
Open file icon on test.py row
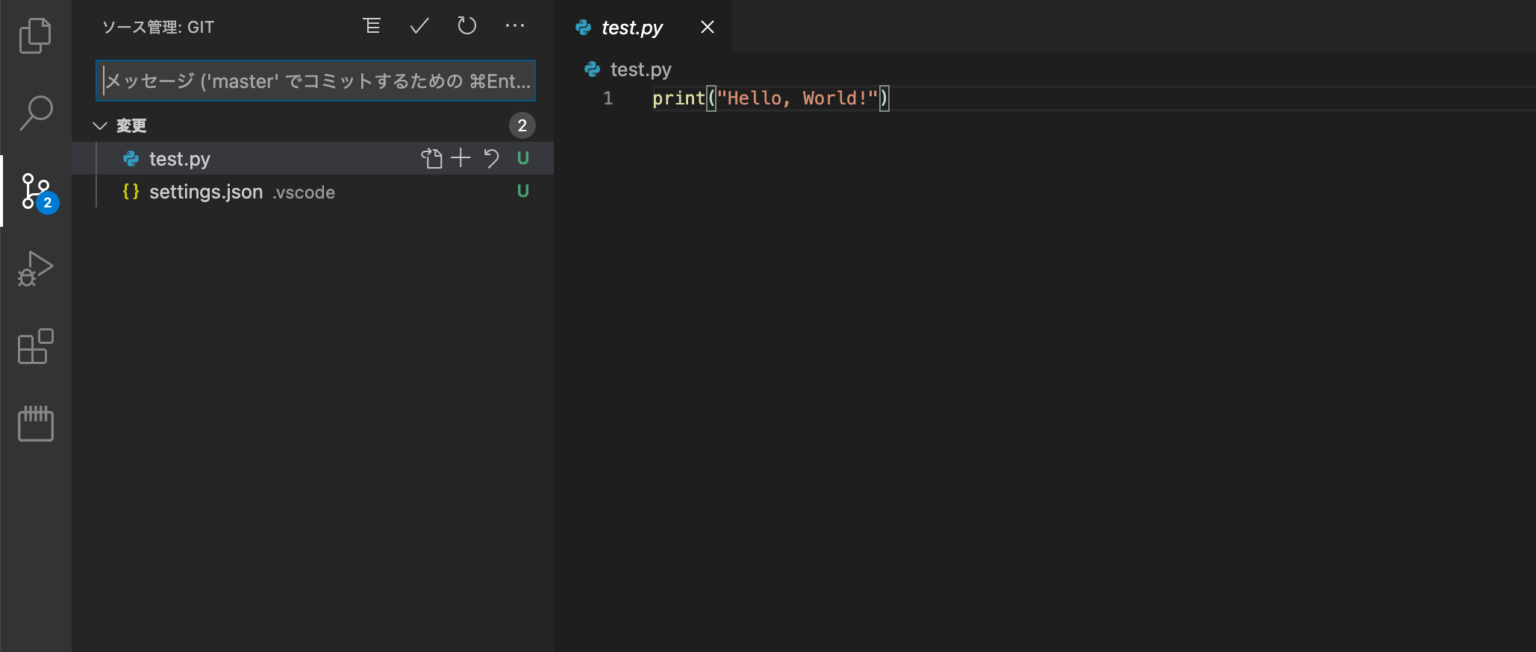(431, 158)
